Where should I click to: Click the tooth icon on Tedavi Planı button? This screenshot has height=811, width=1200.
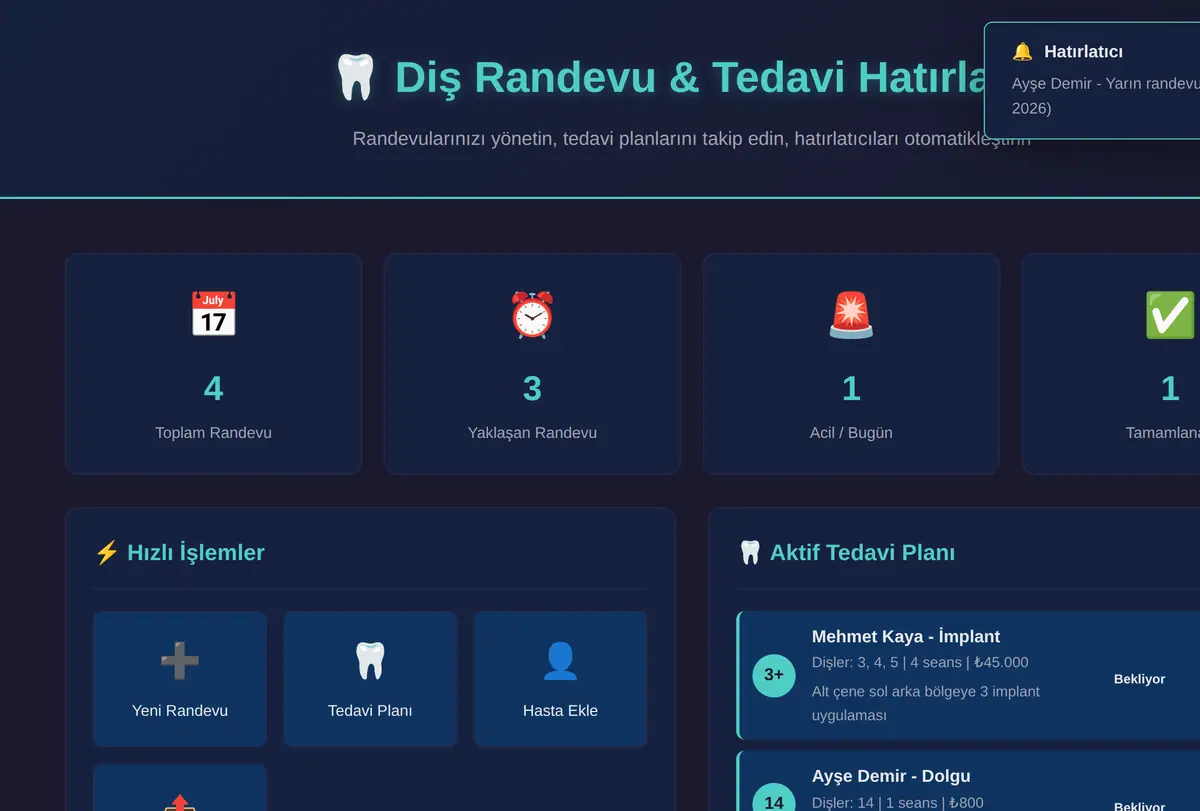(370, 661)
